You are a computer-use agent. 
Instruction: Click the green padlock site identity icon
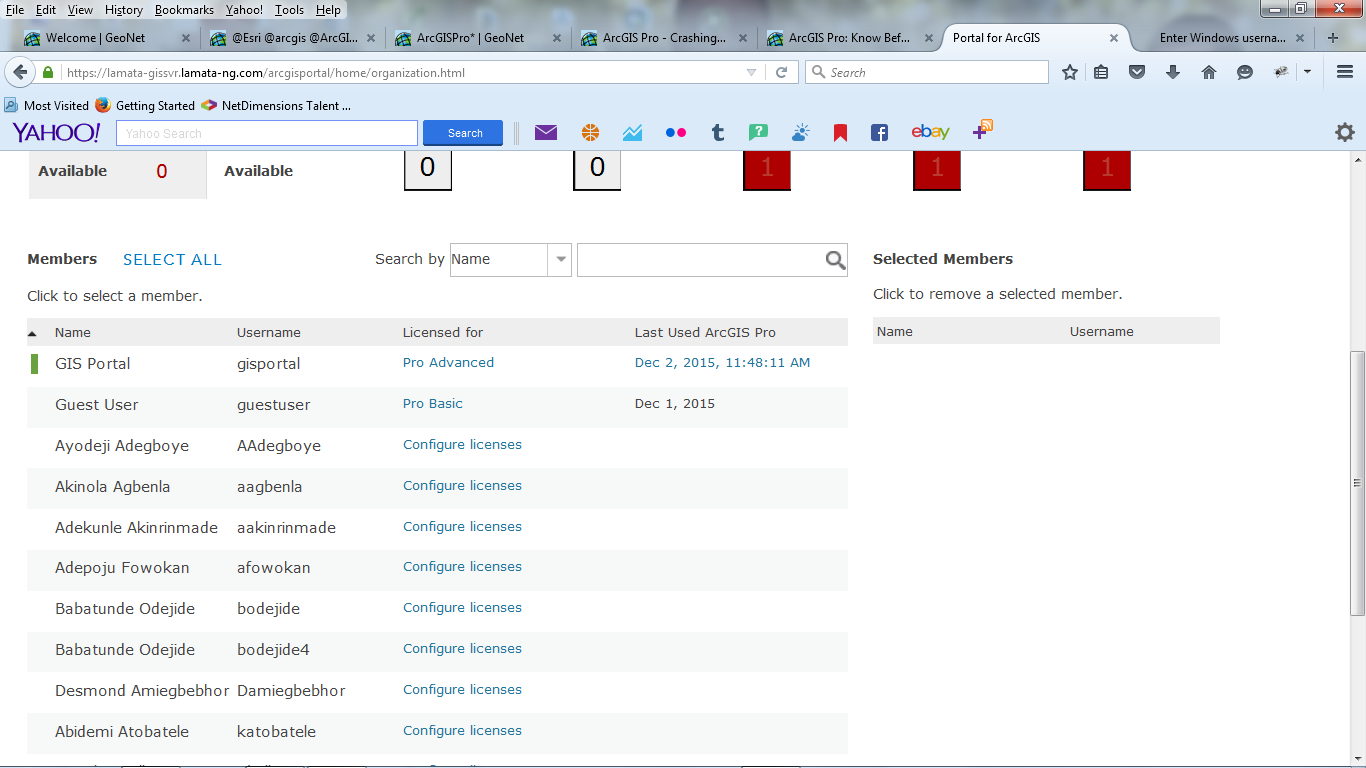pyautogui.click(x=48, y=73)
